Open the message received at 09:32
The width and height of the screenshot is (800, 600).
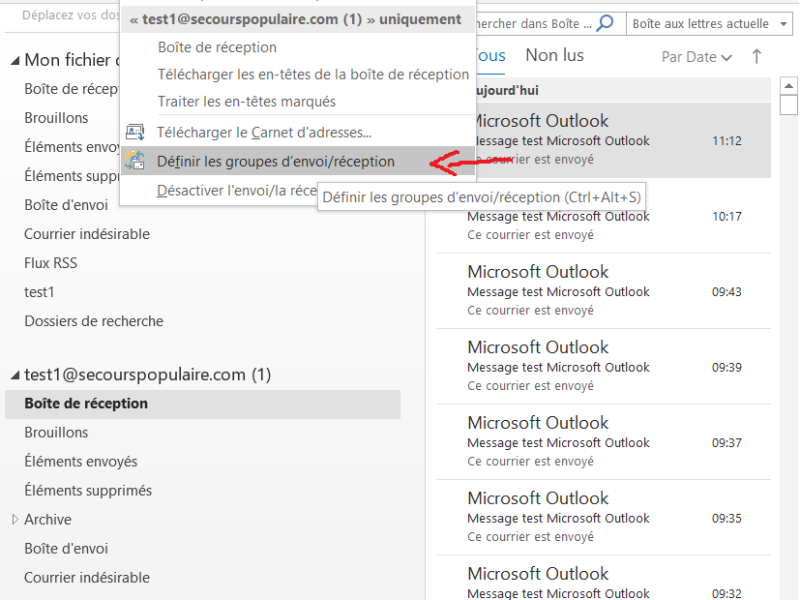click(603, 578)
